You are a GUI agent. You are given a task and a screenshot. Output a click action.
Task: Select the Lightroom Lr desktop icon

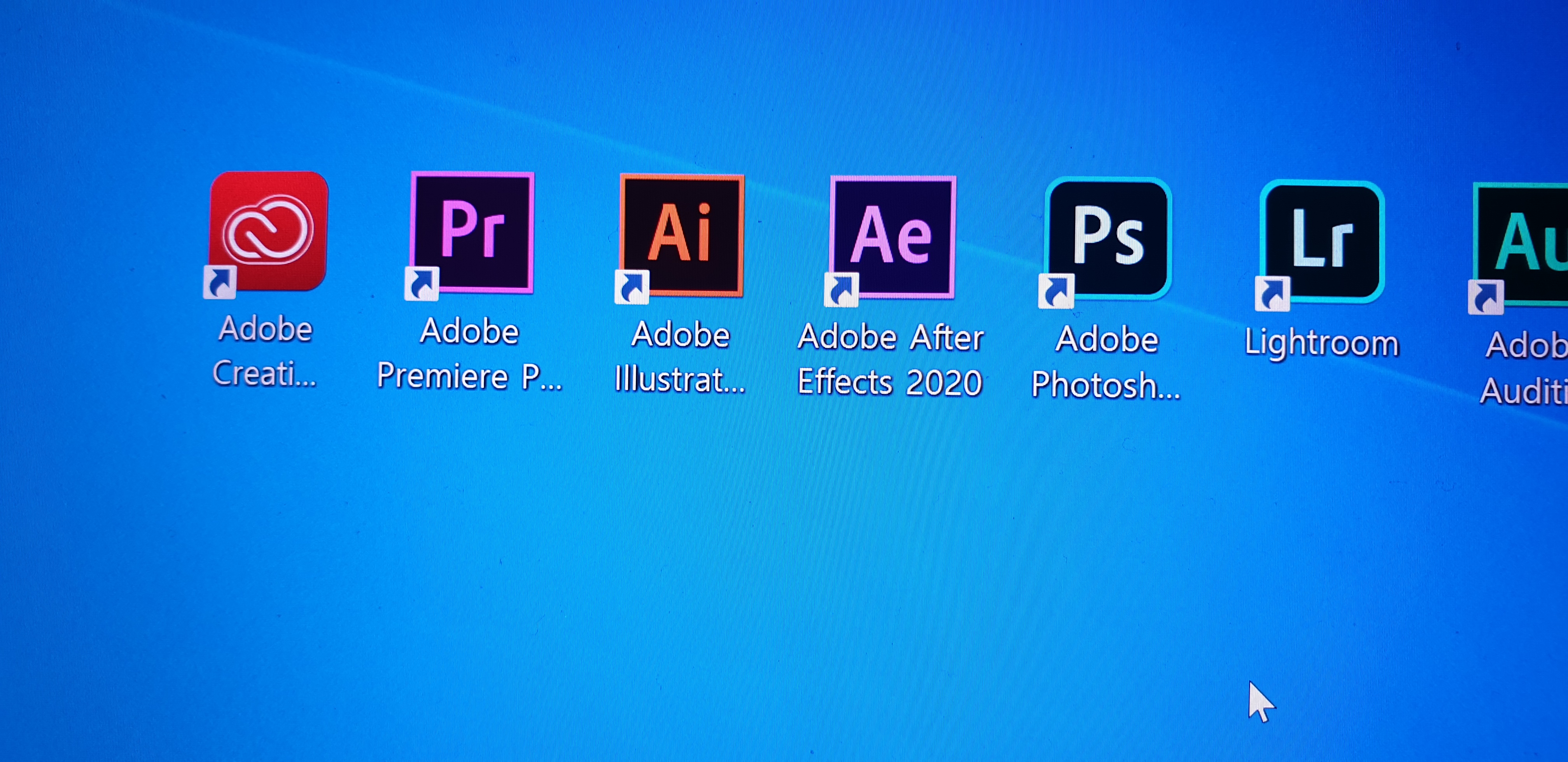coord(1322,242)
